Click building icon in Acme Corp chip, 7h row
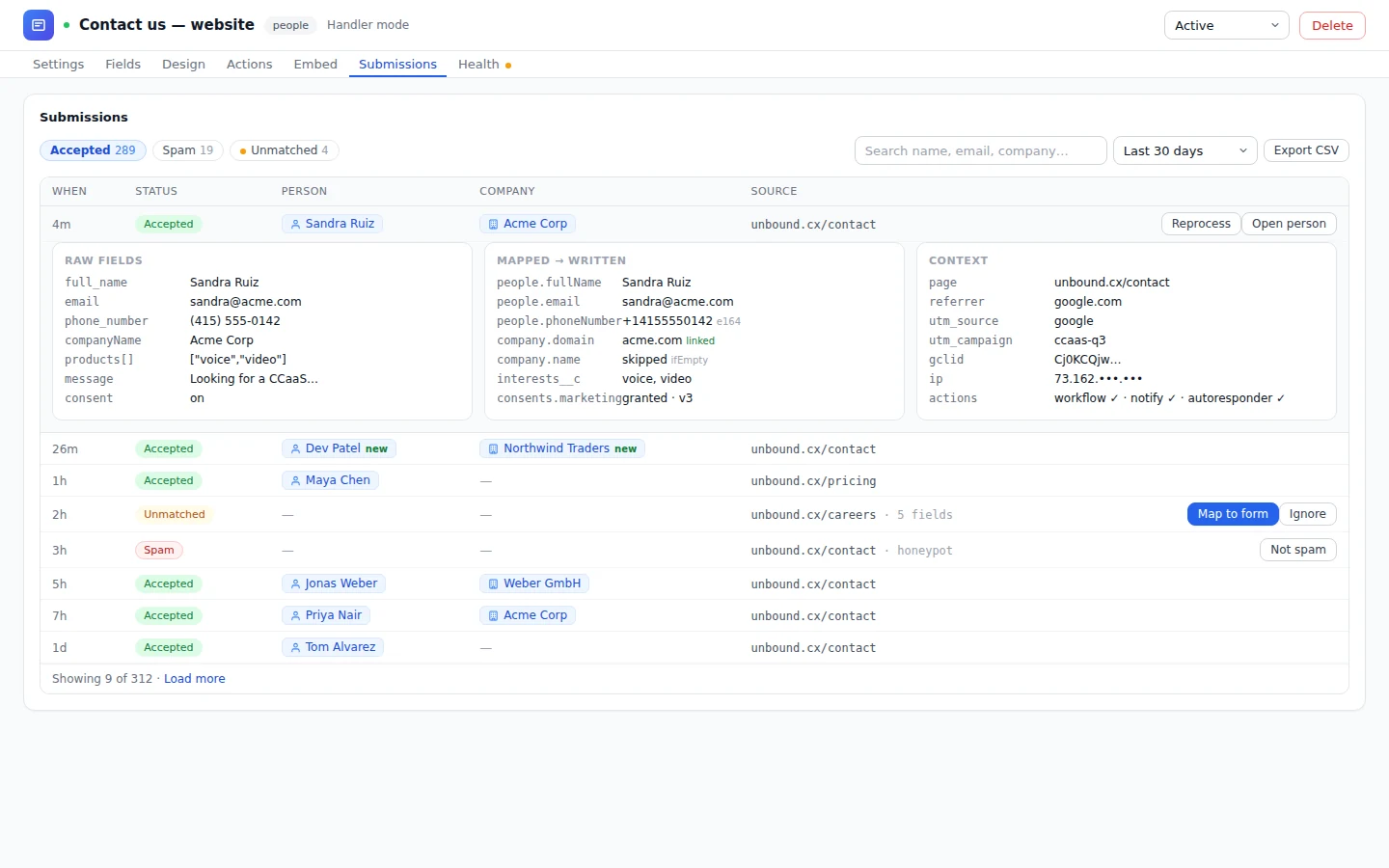Screen dimensions: 1389x868 [x=493, y=616]
